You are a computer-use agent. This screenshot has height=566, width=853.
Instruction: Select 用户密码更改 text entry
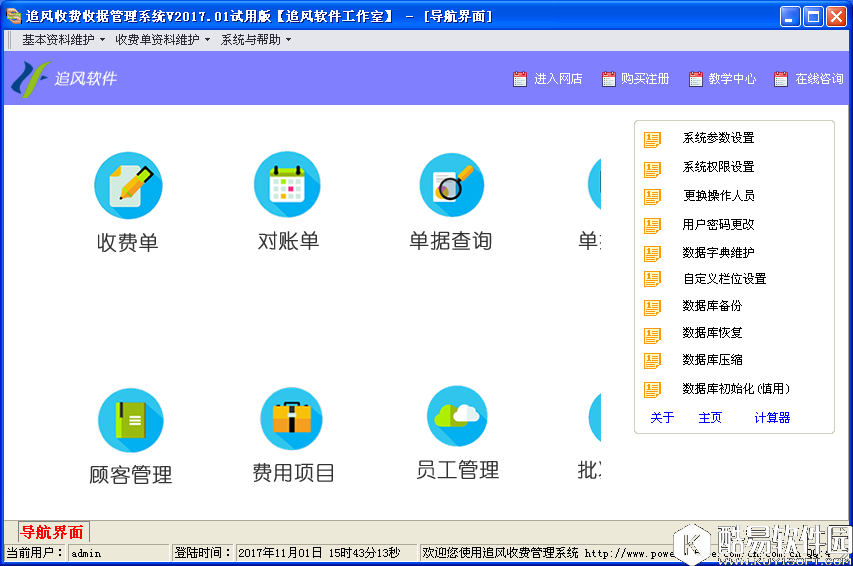tap(719, 224)
